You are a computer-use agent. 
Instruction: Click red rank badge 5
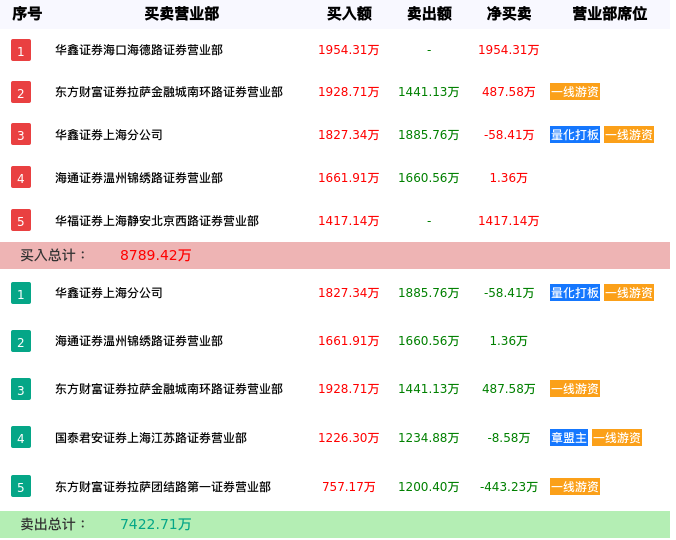point(21,221)
